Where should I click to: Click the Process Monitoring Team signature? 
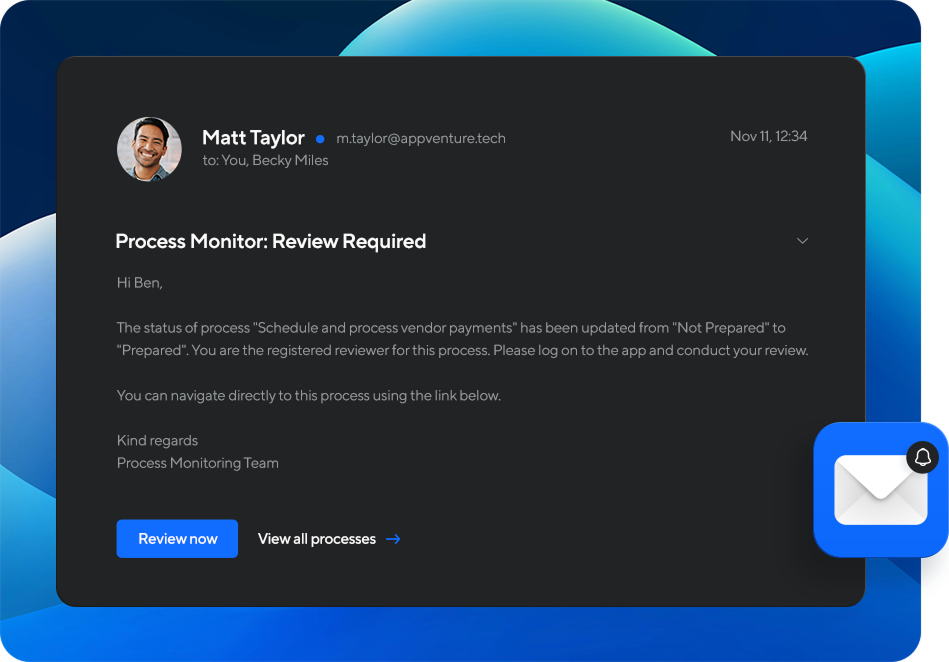197,463
